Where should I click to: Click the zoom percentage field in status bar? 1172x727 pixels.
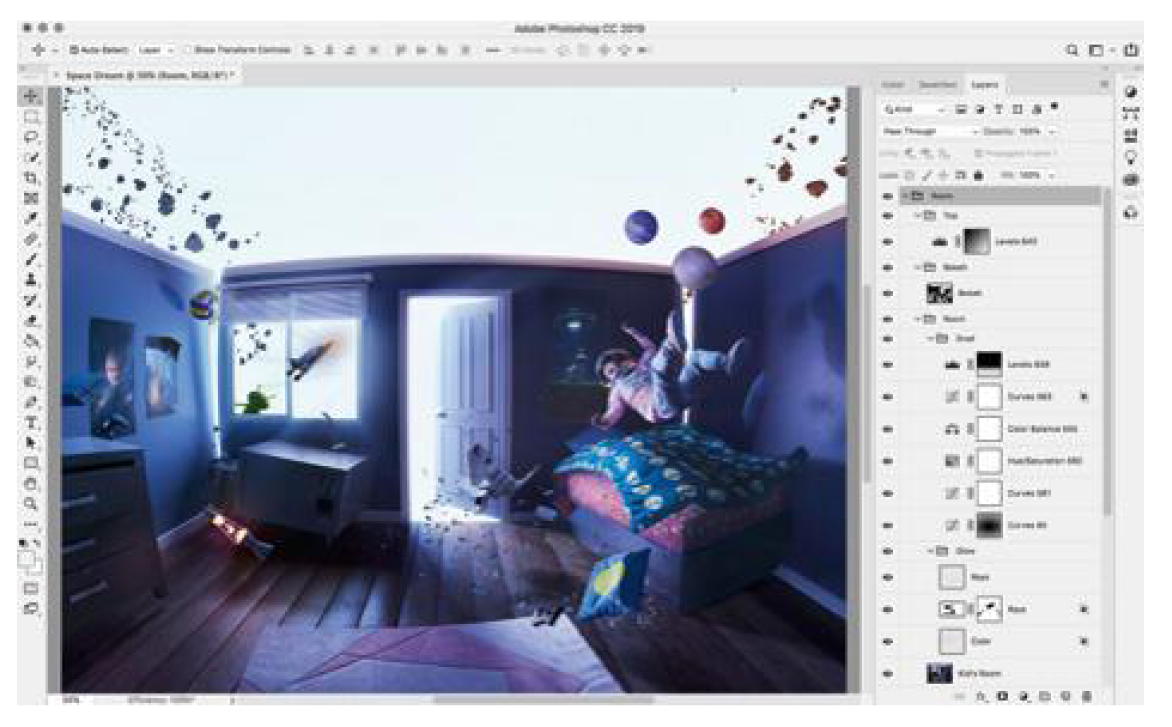coord(70,700)
